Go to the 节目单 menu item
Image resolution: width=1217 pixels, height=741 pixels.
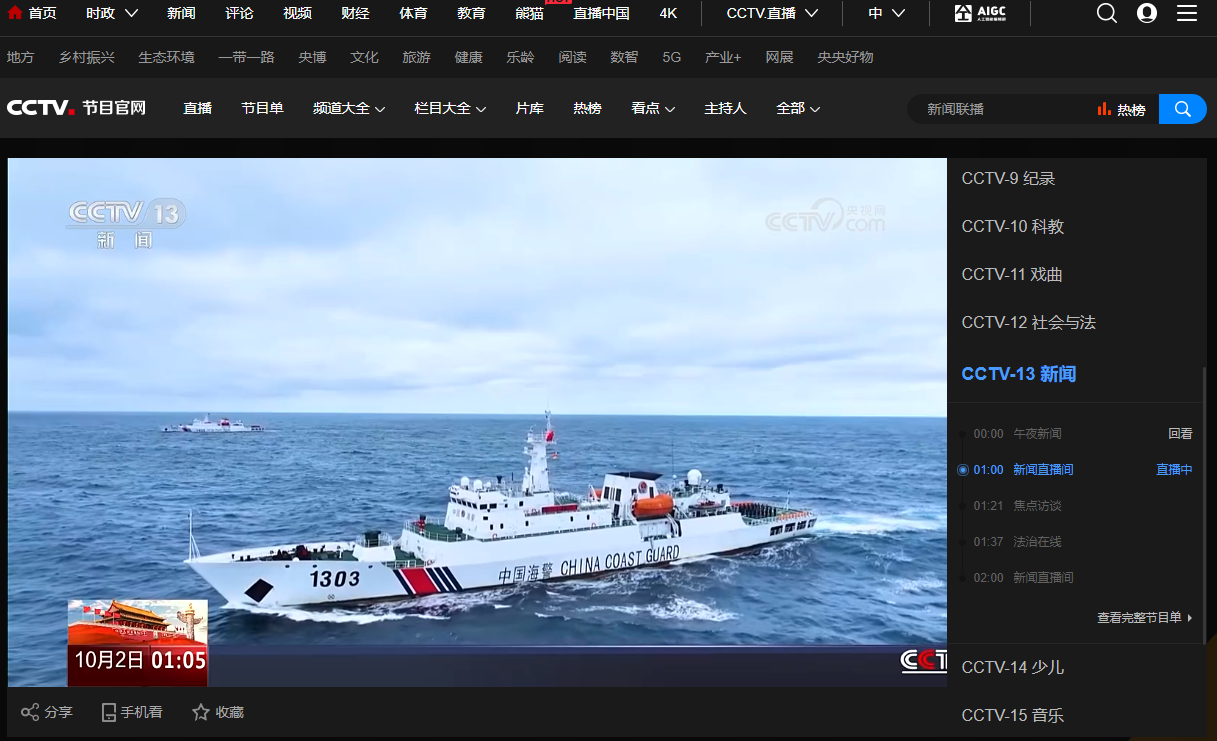pos(262,108)
